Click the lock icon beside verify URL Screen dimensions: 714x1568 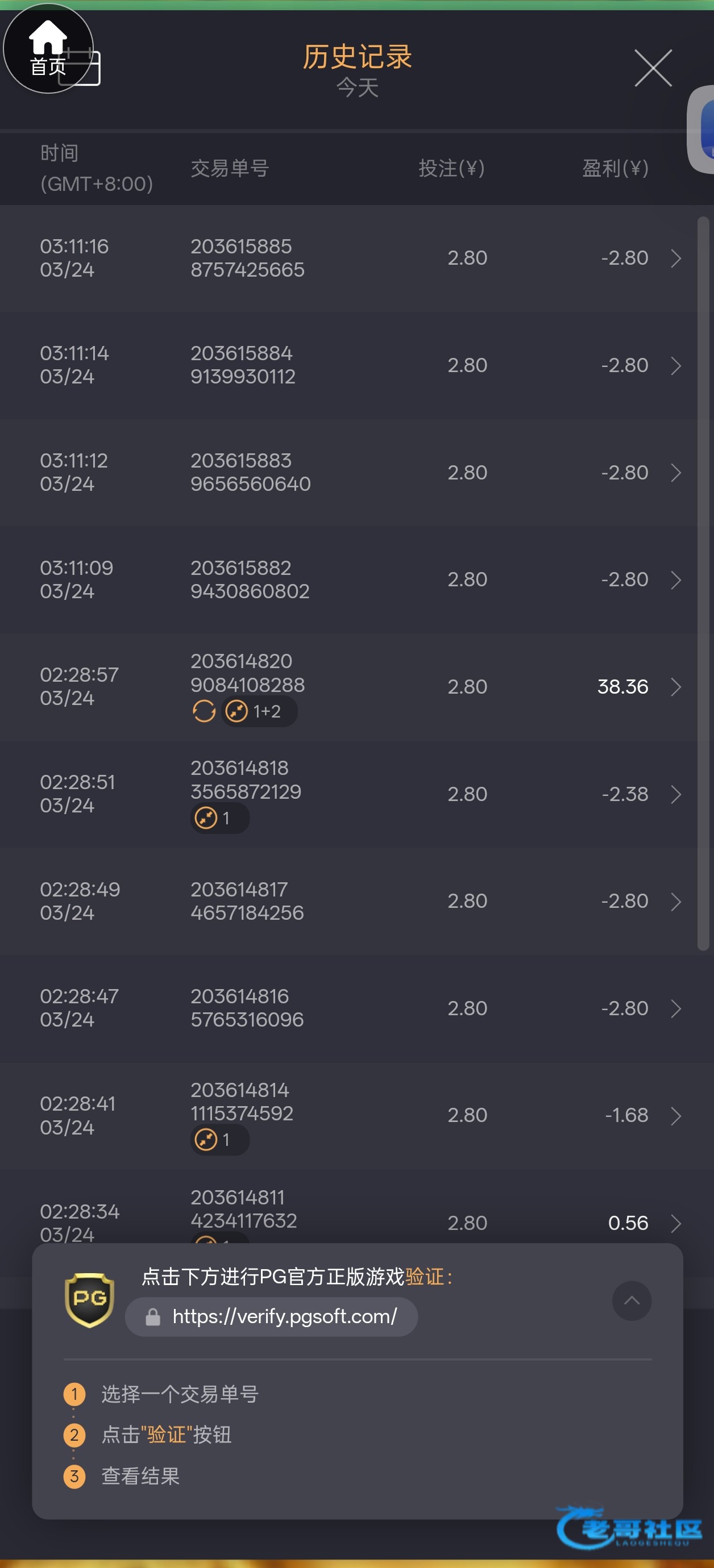click(x=153, y=1317)
